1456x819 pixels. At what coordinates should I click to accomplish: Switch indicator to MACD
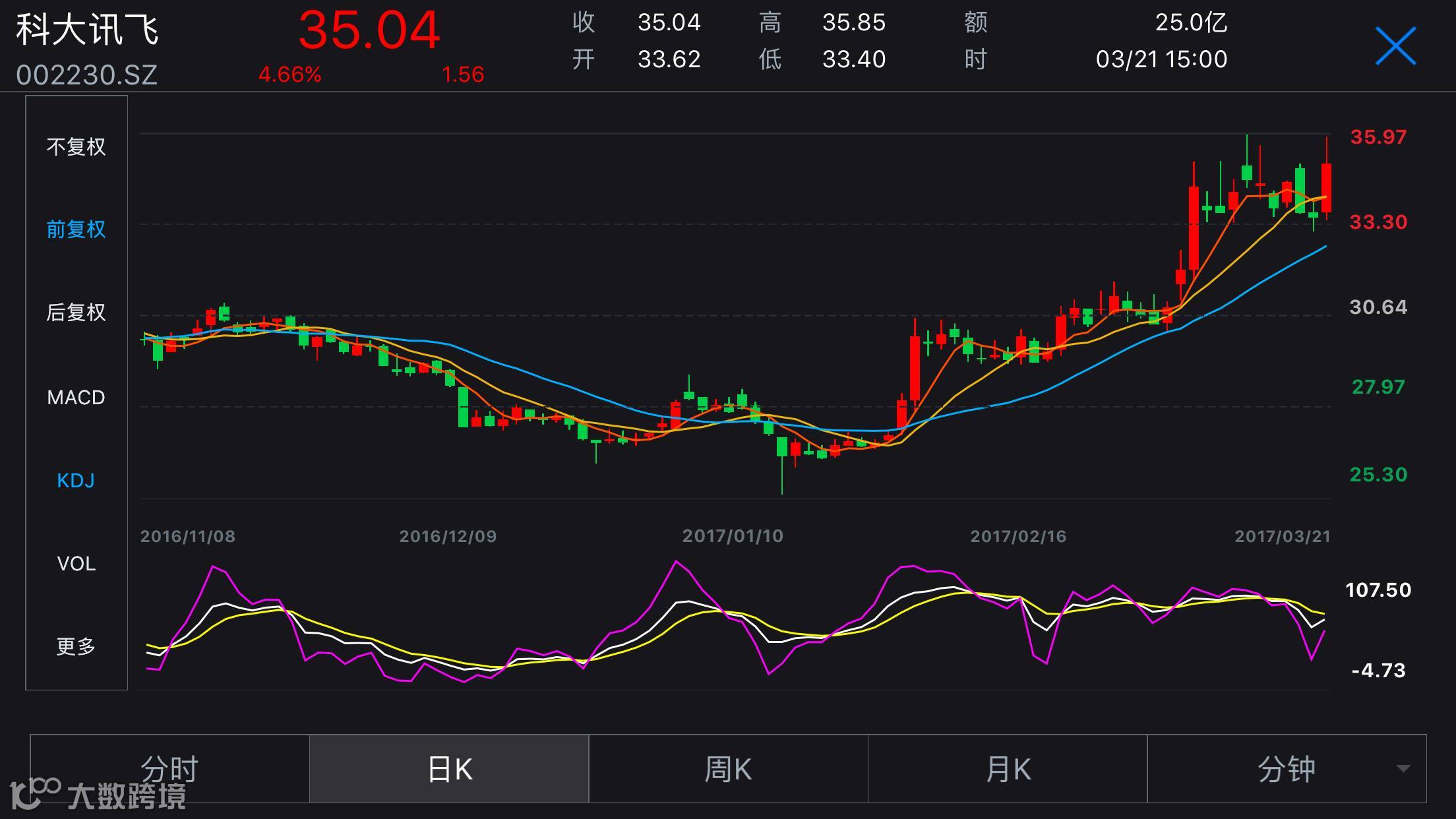coord(76,397)
